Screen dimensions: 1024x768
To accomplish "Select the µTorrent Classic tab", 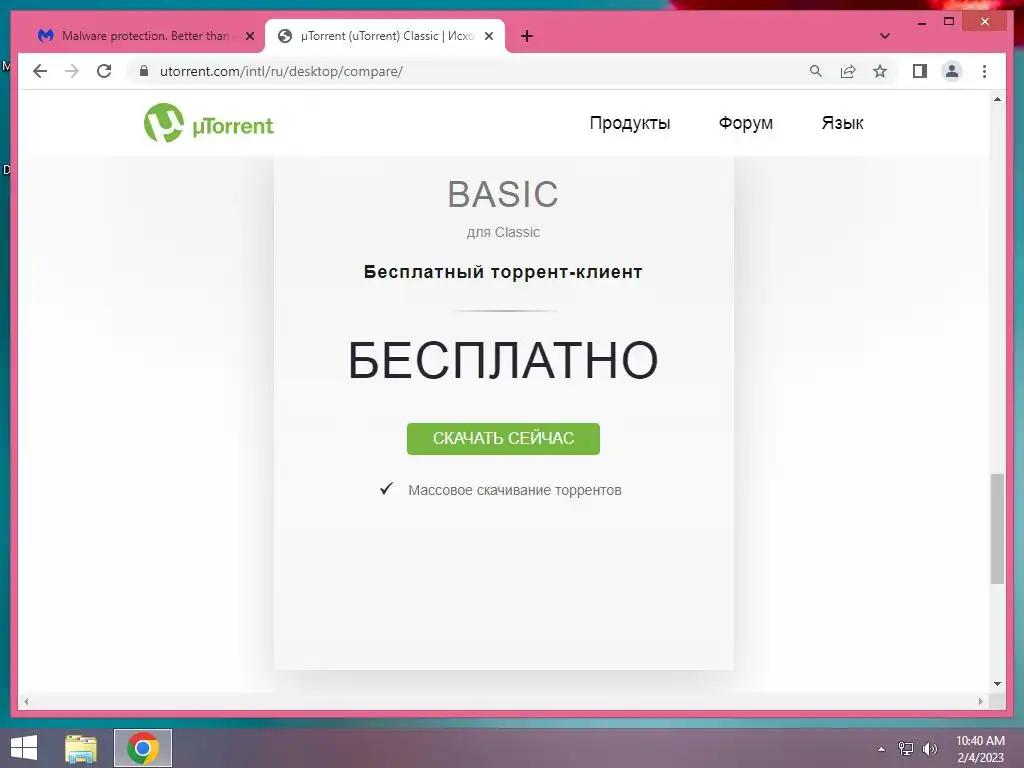I will pyautogui.click(x=385, y=36).
